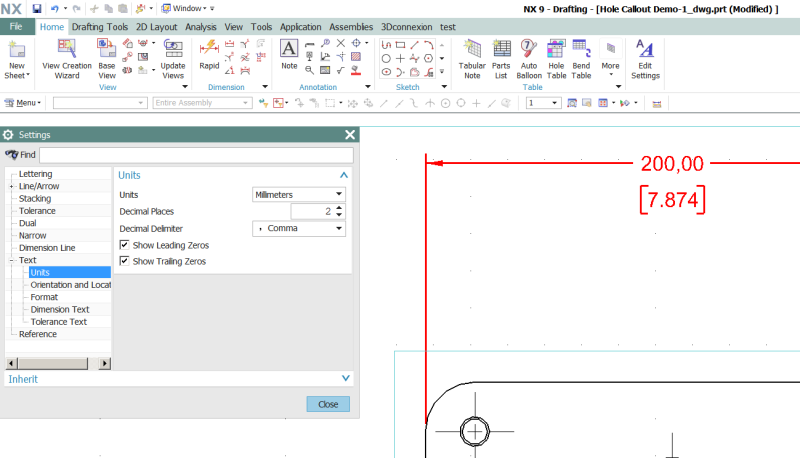The width and height of the screenshot is (800, 458).
Task: Select the sketch rectangle tool
Action: click(401, 45)
